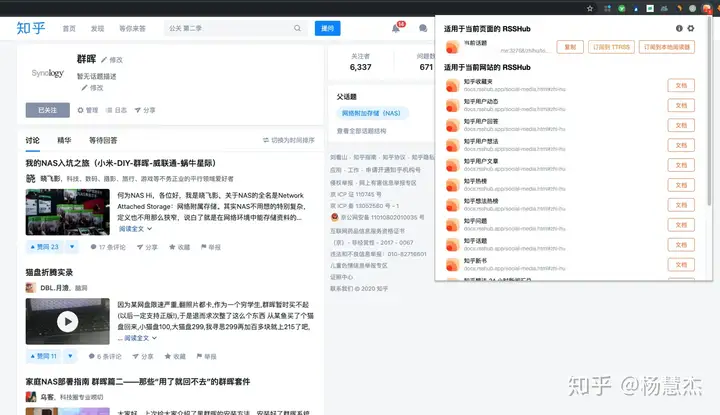The height and width of the screenshot is (415, 720).
Task: Click the blue 提问 button
Action: coord(327,28)
